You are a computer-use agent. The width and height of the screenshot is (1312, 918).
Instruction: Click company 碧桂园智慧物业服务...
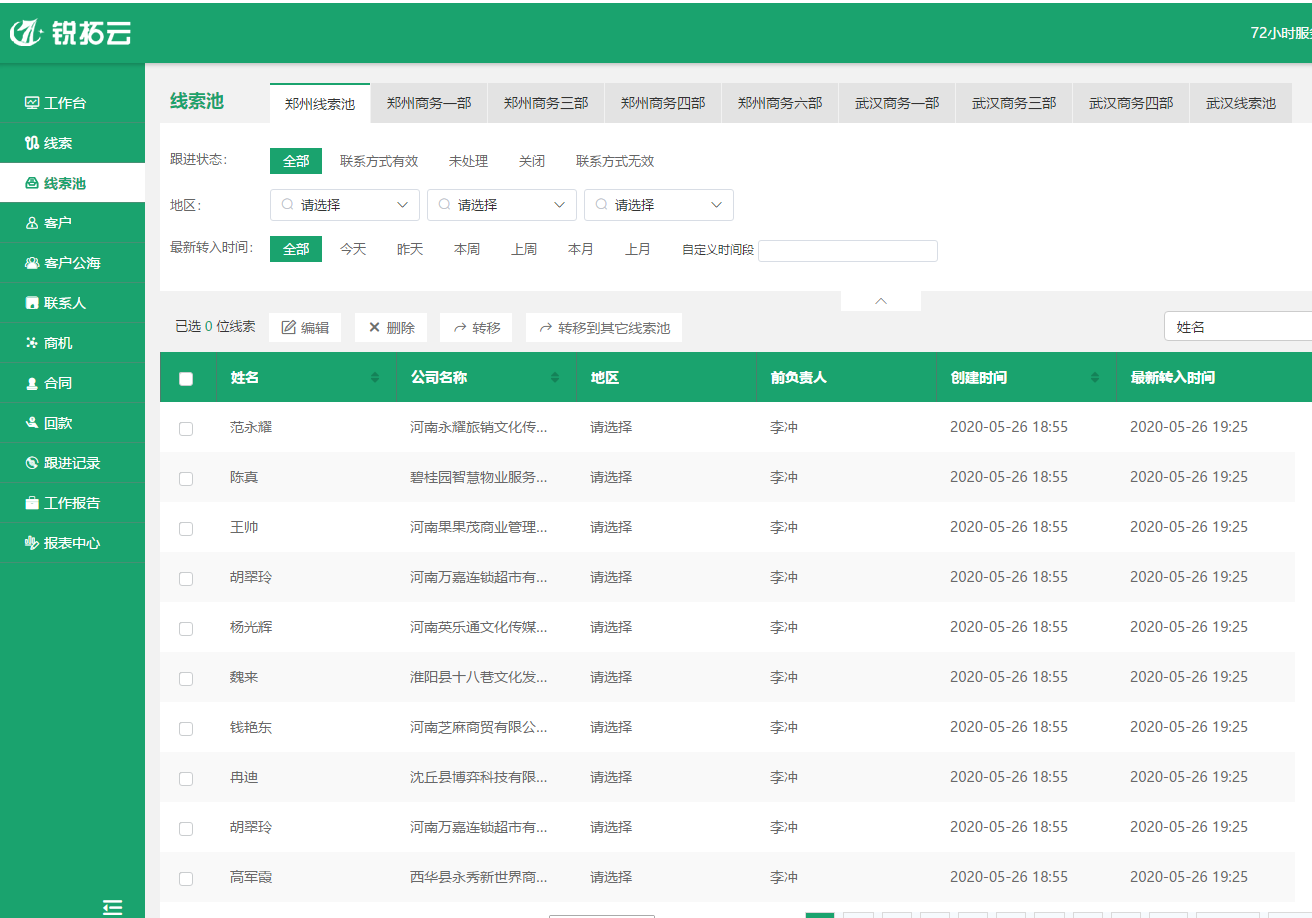coord(479,477)
